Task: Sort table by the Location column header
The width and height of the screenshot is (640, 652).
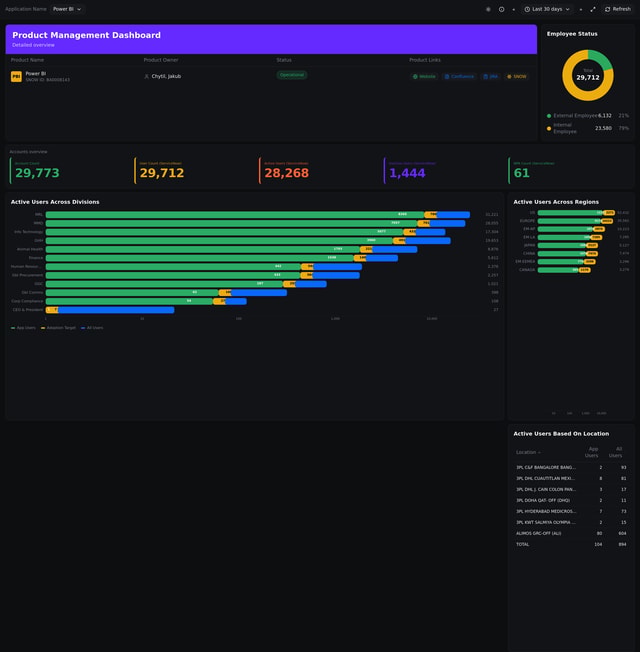Action: 526,453
